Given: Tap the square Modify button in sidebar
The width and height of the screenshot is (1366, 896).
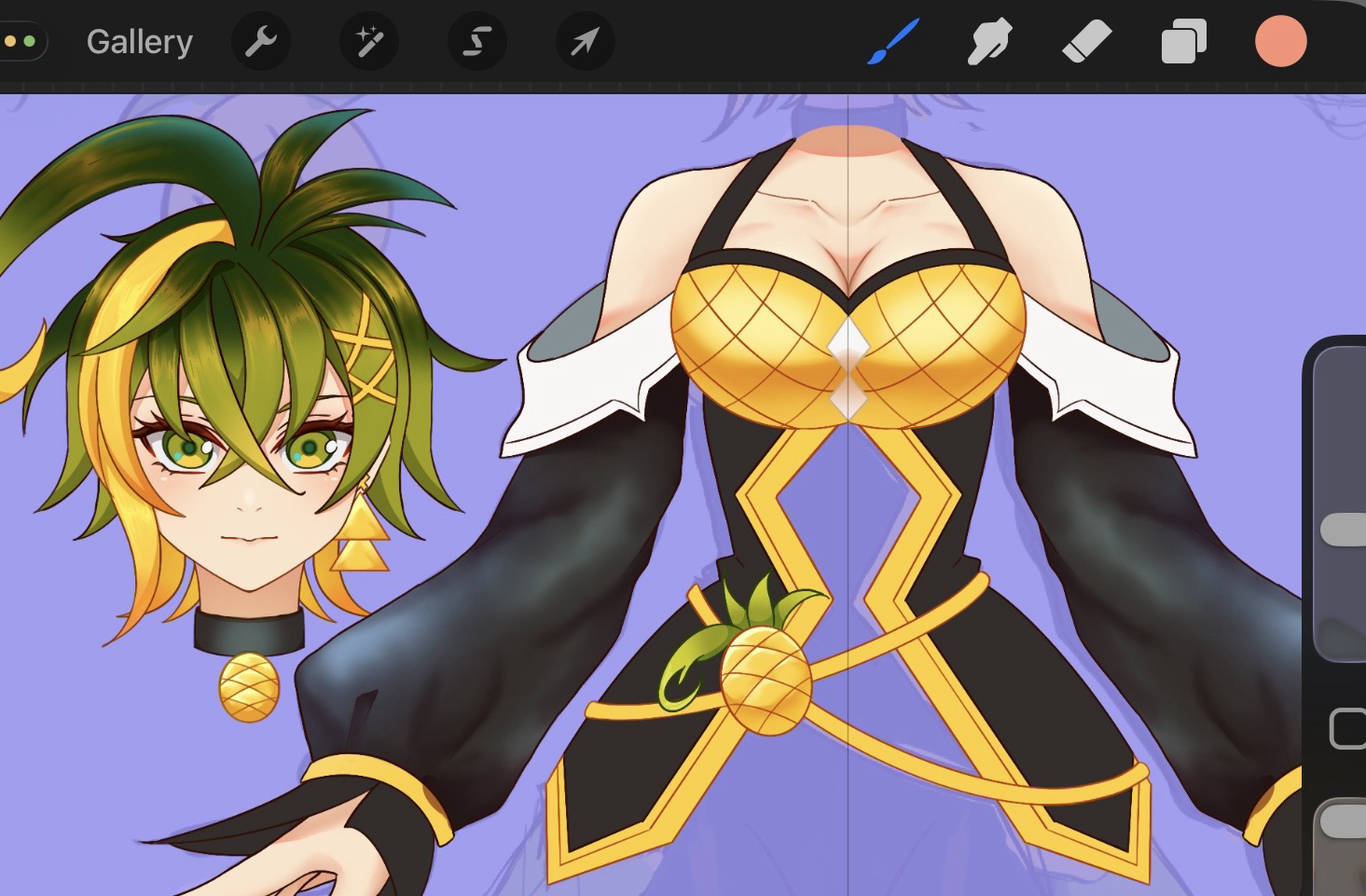Looking at the screenshot, I should coord(1347,728).
